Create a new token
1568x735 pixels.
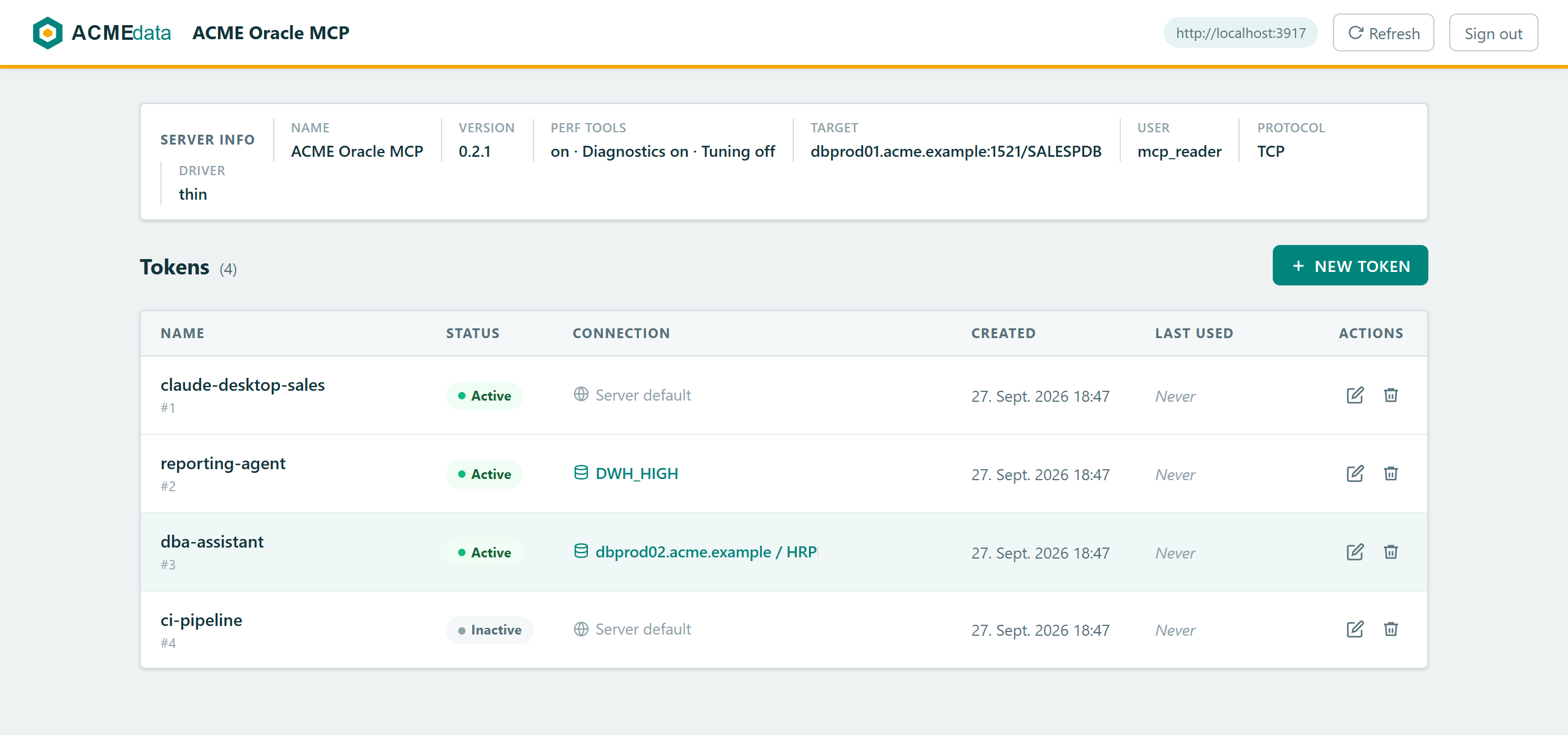click(x=1350, y=266)
